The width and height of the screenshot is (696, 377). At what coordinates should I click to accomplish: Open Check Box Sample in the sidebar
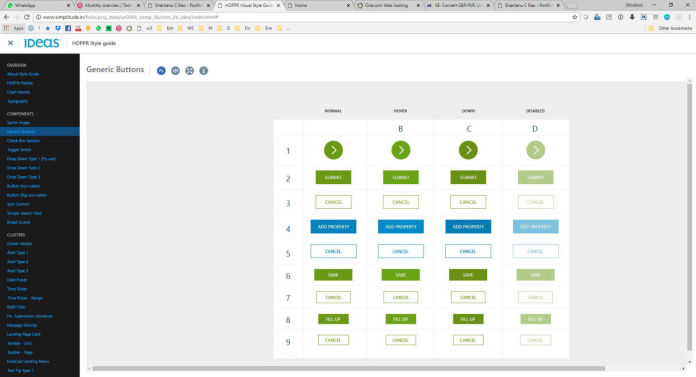[x=23, y=141]
